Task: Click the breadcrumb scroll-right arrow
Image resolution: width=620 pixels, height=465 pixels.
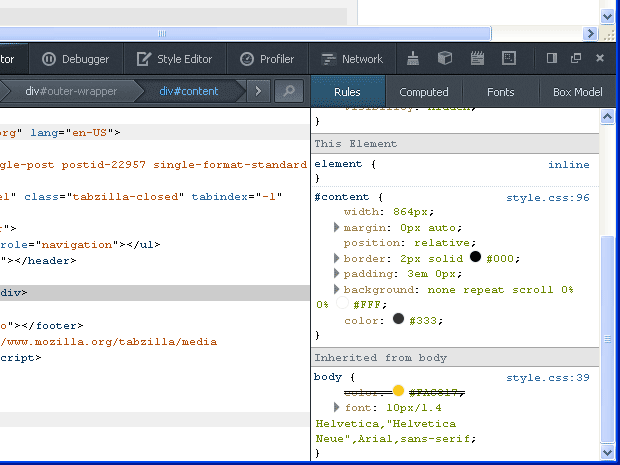Action: [258, 91]
